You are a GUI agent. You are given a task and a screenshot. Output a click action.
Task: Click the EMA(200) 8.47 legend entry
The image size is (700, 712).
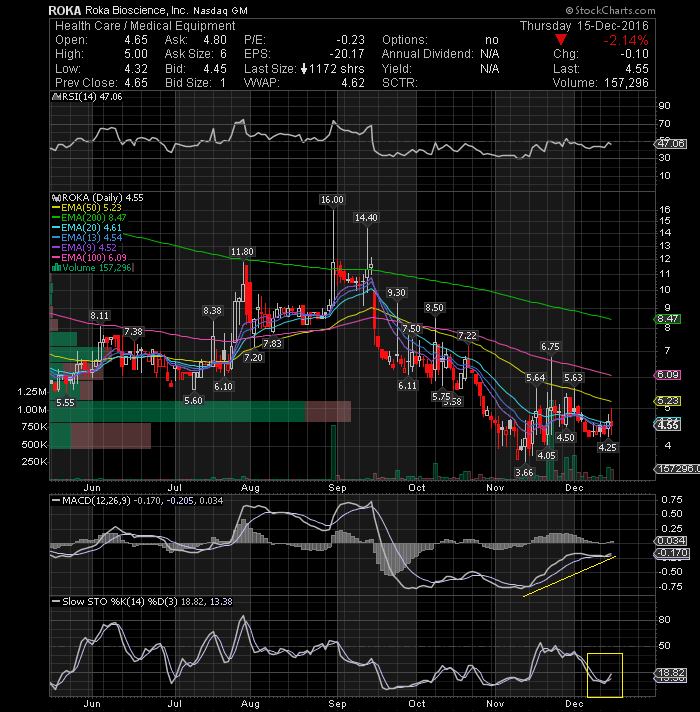tap(89, 218)
